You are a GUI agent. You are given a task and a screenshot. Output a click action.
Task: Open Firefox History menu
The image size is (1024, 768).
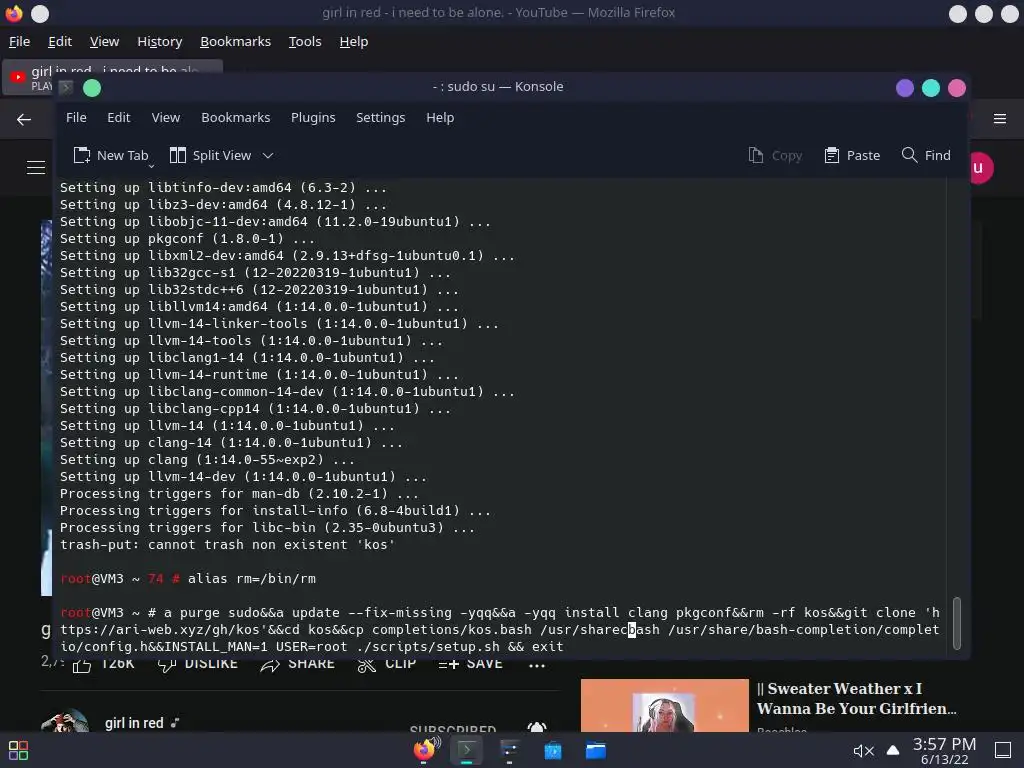point(159,41)
